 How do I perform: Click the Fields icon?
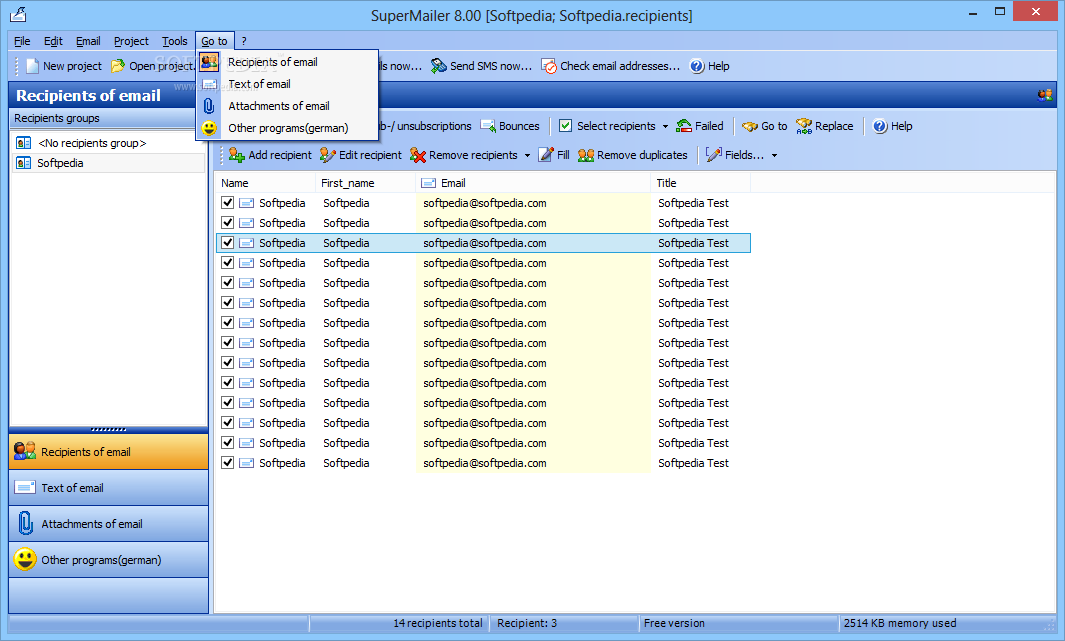pyautogui.click(x=714, y=155)
